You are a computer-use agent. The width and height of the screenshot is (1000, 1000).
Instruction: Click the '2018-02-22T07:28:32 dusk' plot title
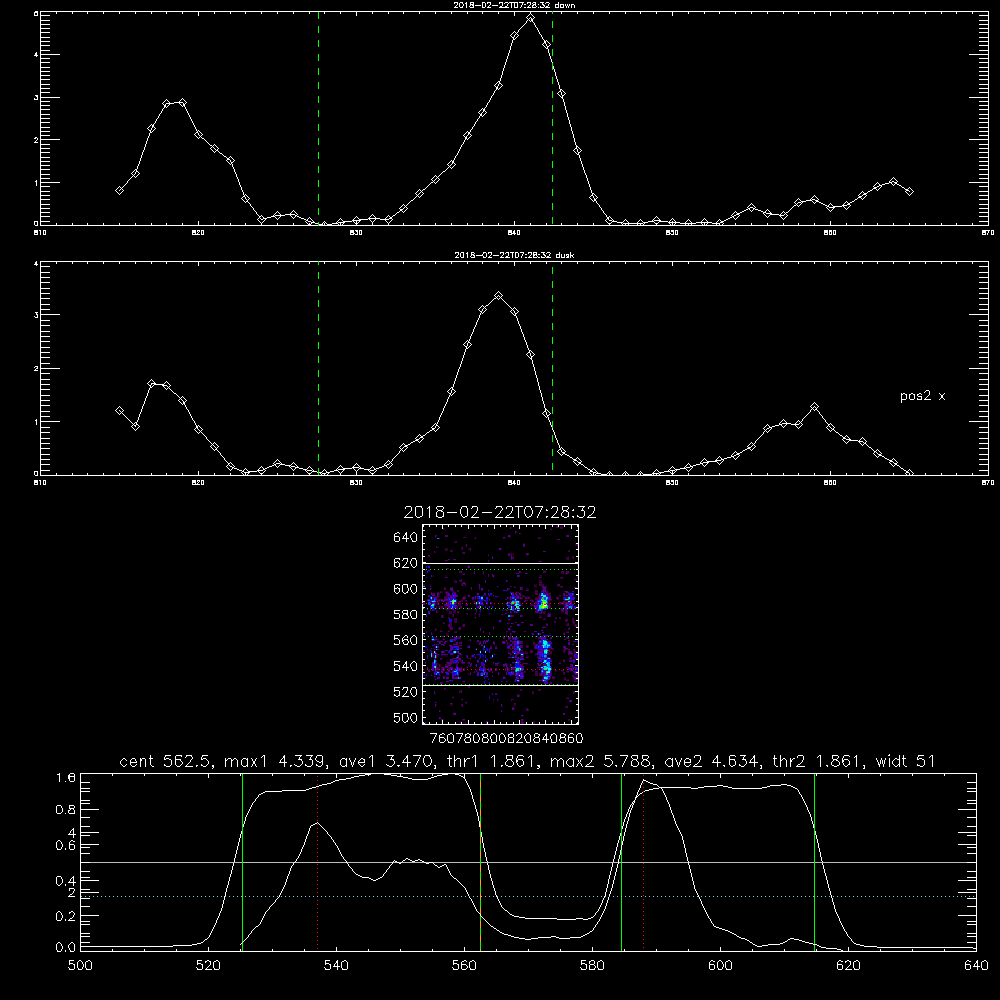coord(514,255)
